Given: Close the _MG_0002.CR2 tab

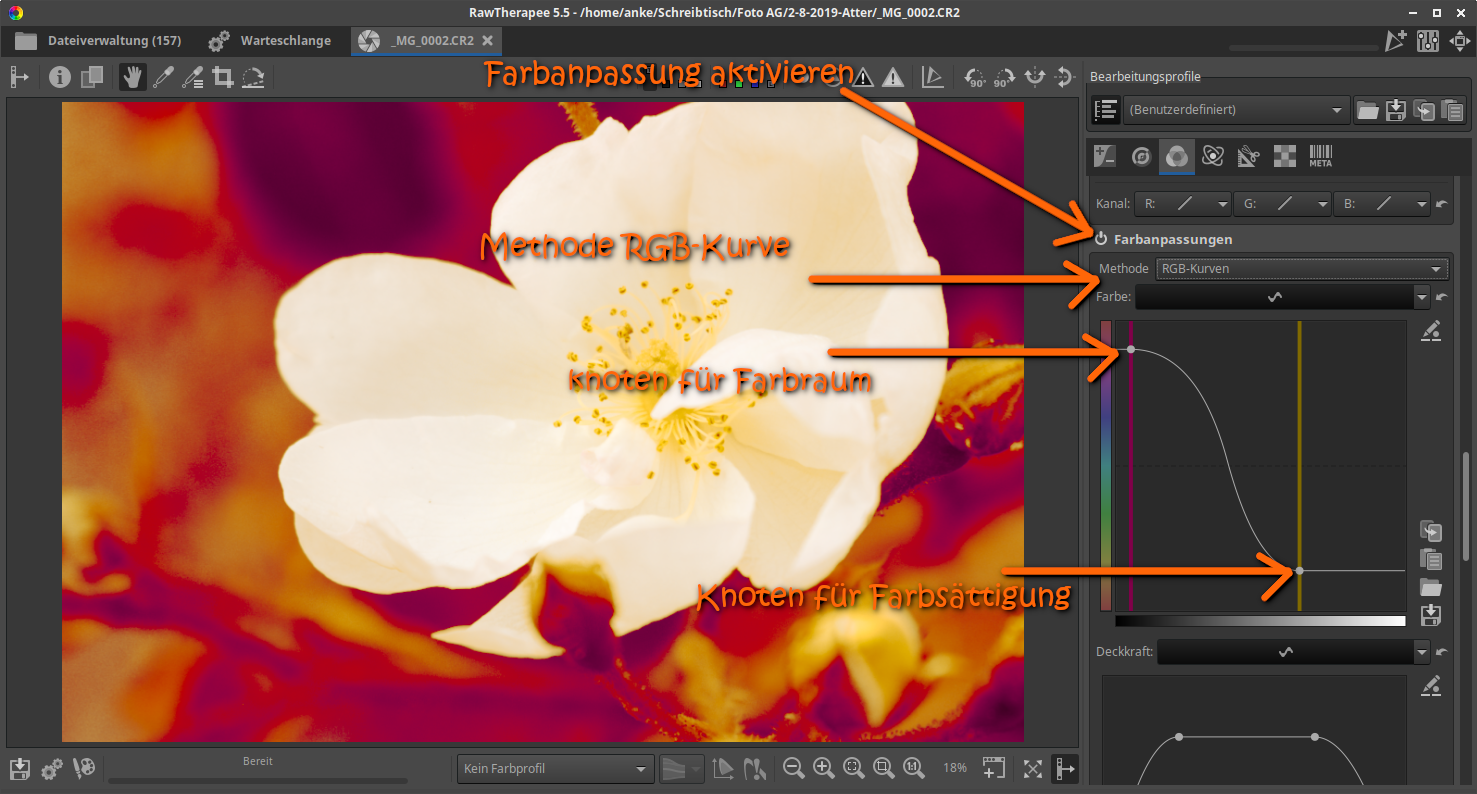Looking at the screenshot, I should (487, 41).
